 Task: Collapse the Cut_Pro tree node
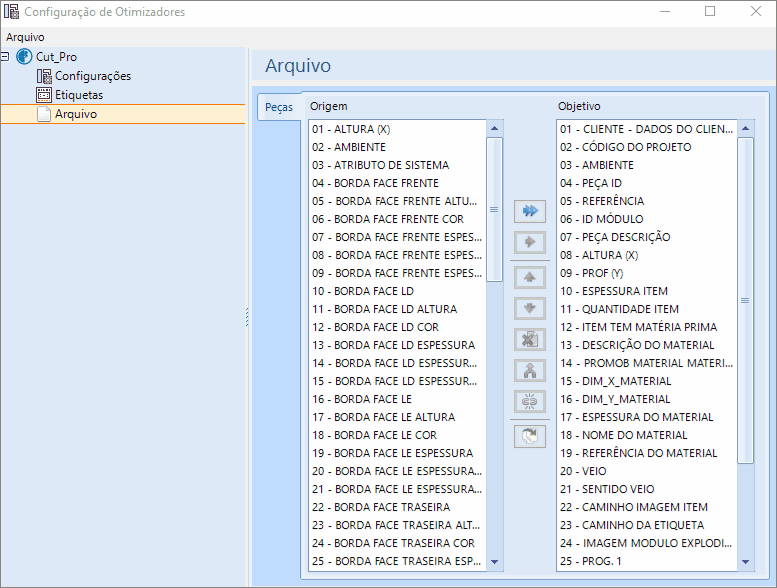tap(6, 57)
